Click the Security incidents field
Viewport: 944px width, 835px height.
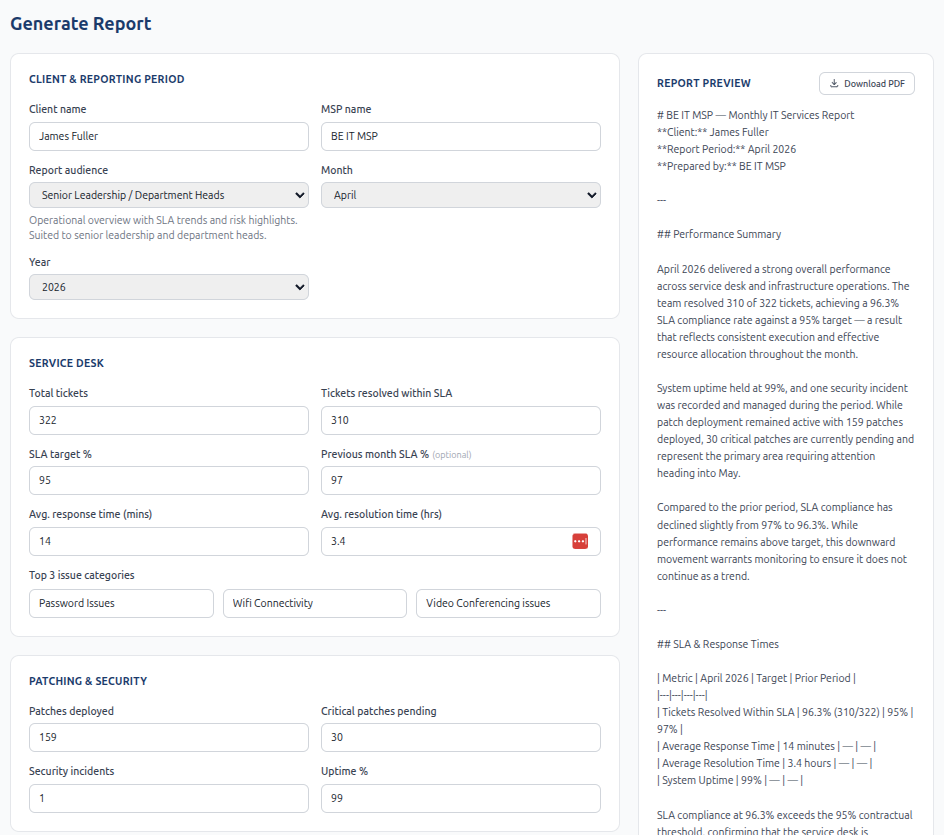coord(169,798)
